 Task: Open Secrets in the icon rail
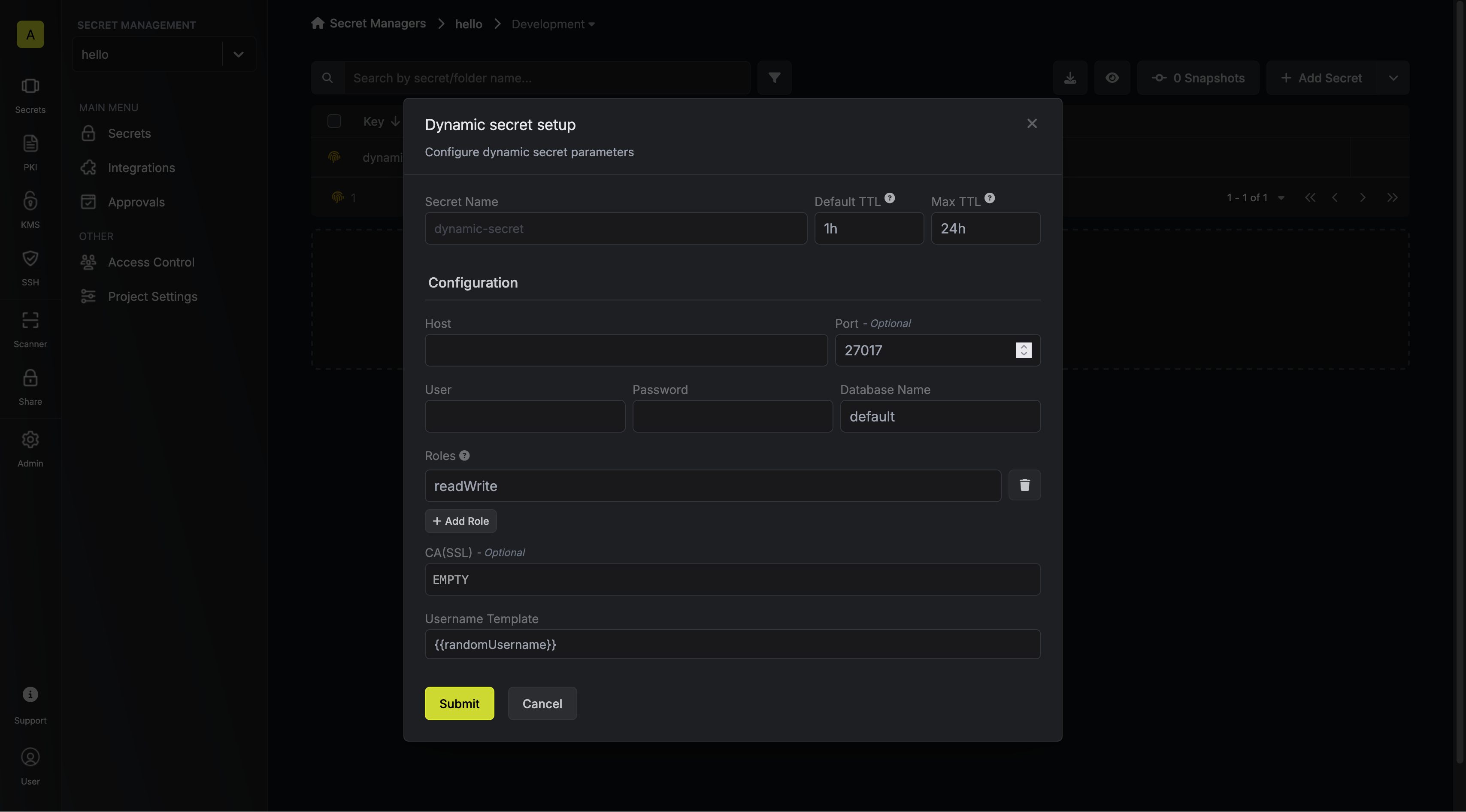click(x=30, y=96)
